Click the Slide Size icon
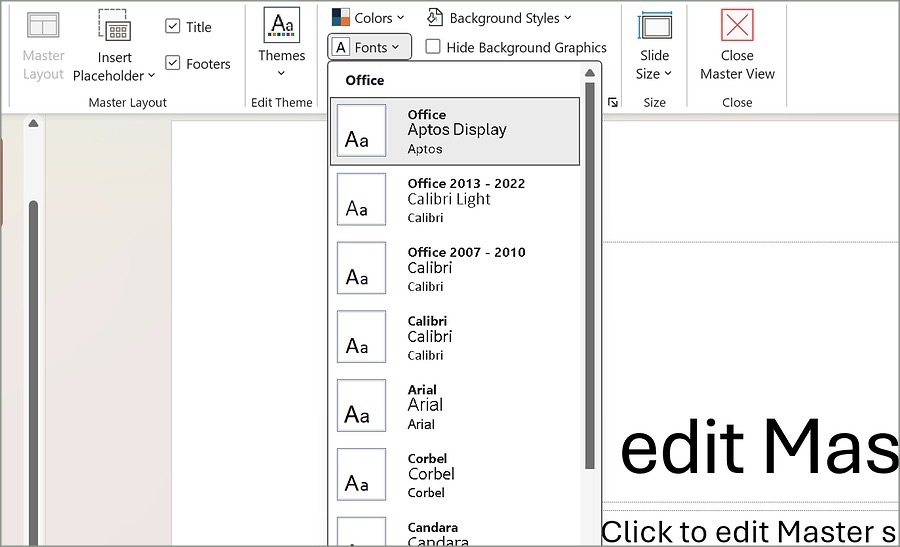Image resolution: width=900 pixels, height=547 pixels. (x=655, y=26)
